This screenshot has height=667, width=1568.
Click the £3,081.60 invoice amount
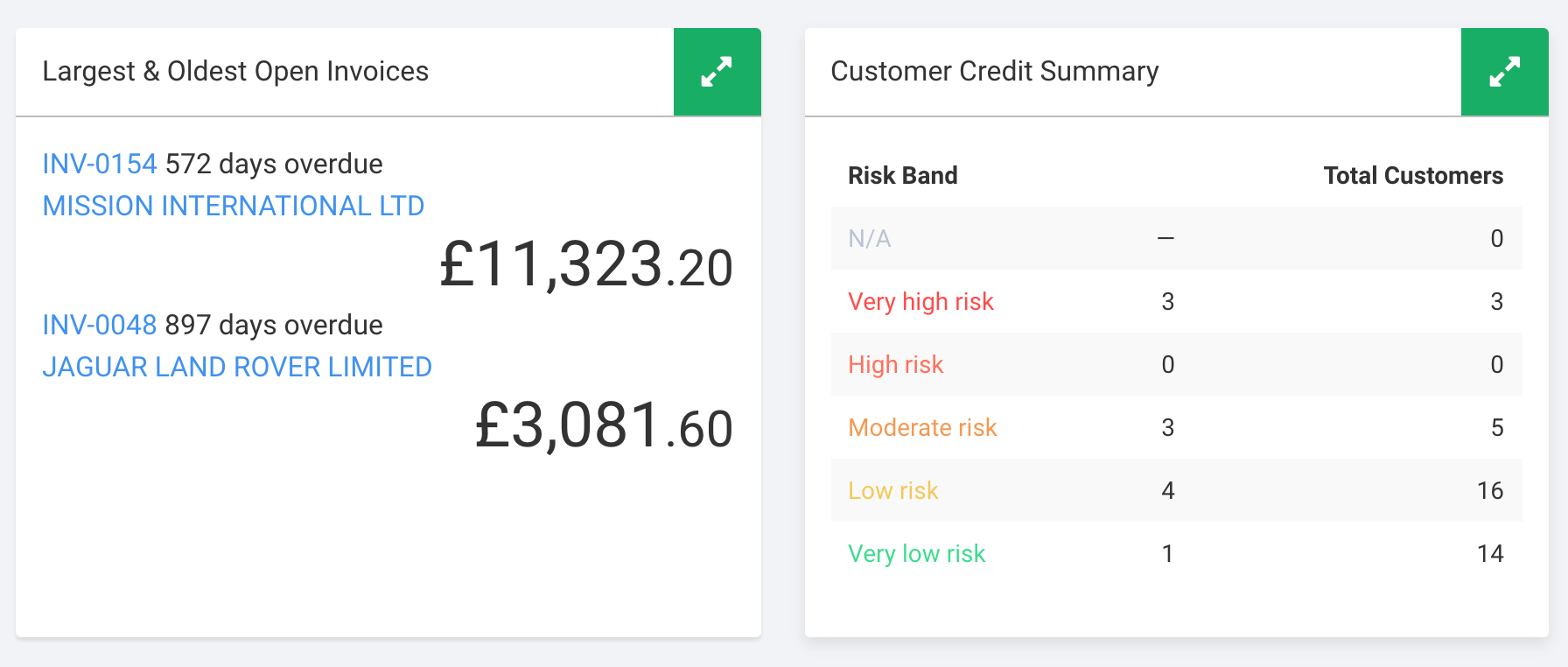click(603, 426)
